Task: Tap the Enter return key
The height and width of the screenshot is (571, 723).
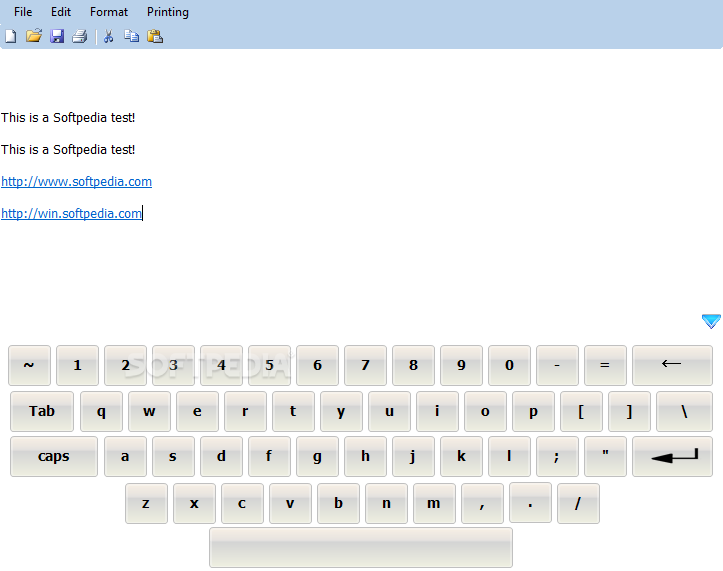Action: (672, 457)
